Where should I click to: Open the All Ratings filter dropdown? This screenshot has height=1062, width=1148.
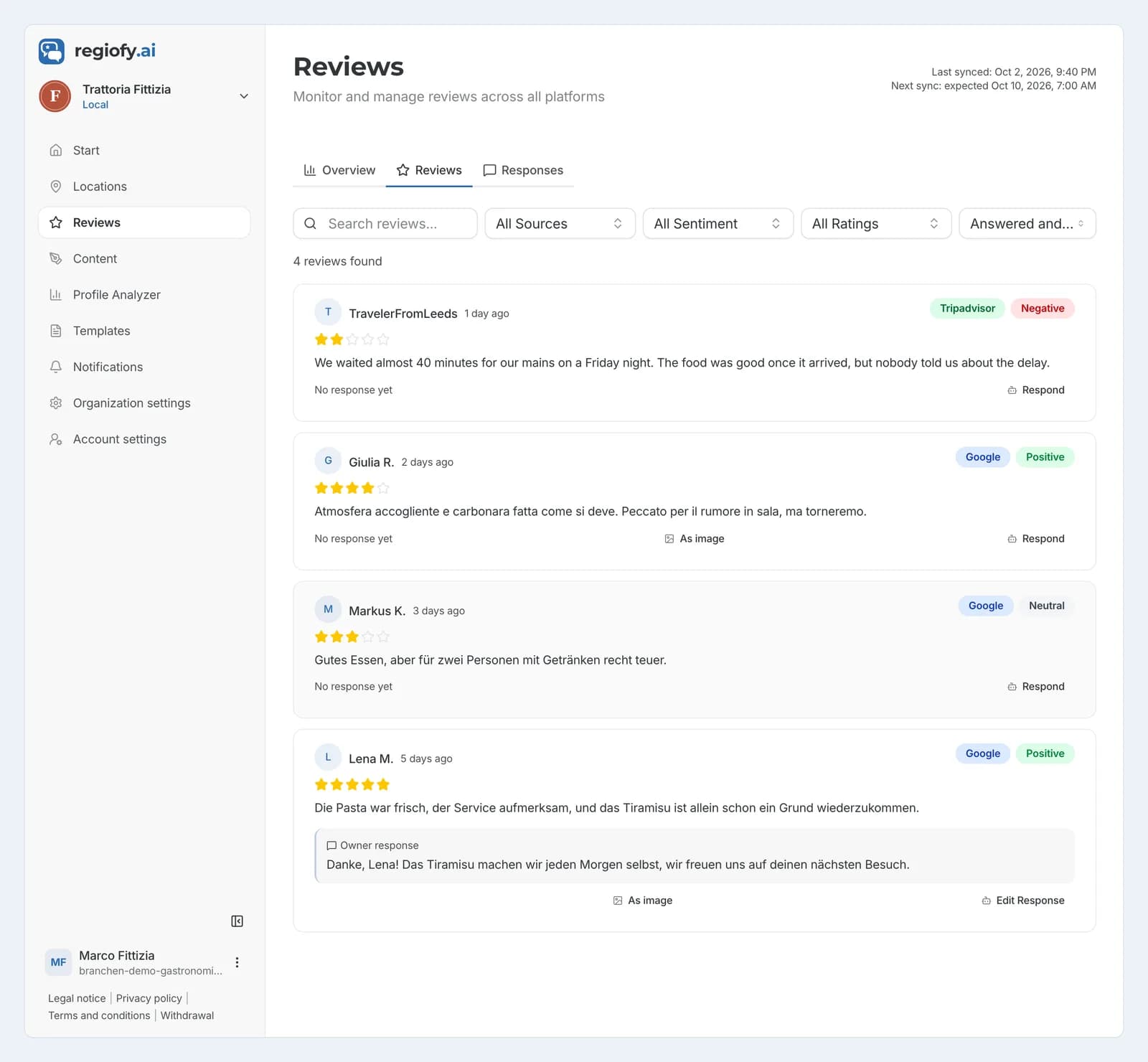[x=876, y=224]
